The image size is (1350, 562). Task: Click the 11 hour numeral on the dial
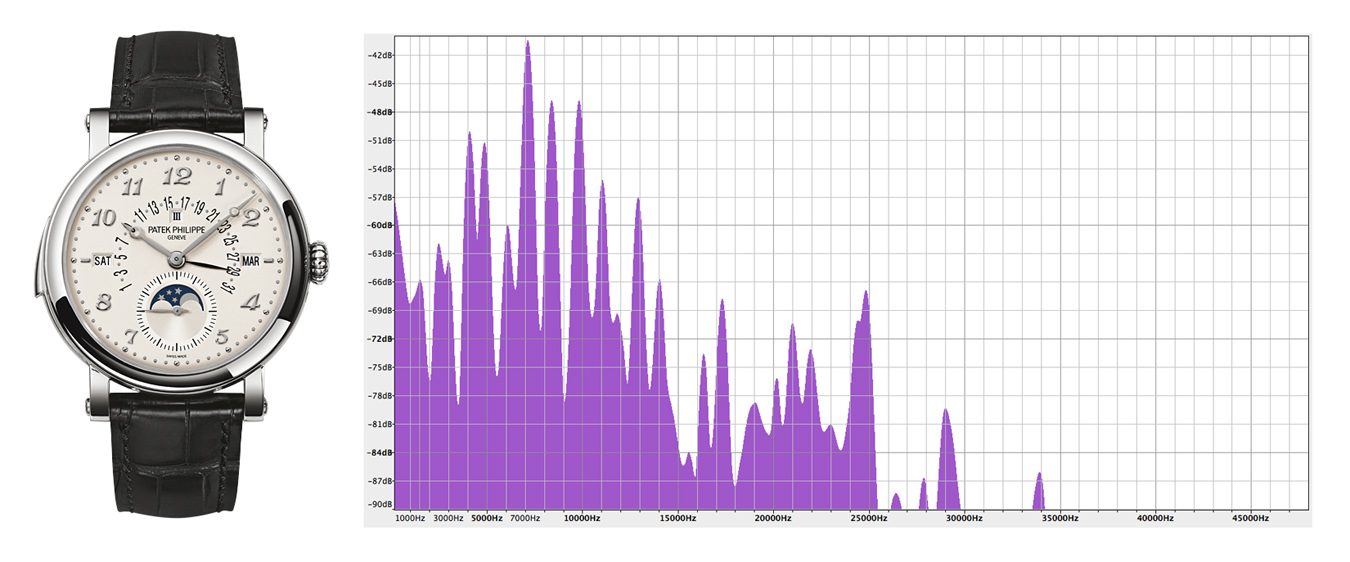tap(132, 186)
